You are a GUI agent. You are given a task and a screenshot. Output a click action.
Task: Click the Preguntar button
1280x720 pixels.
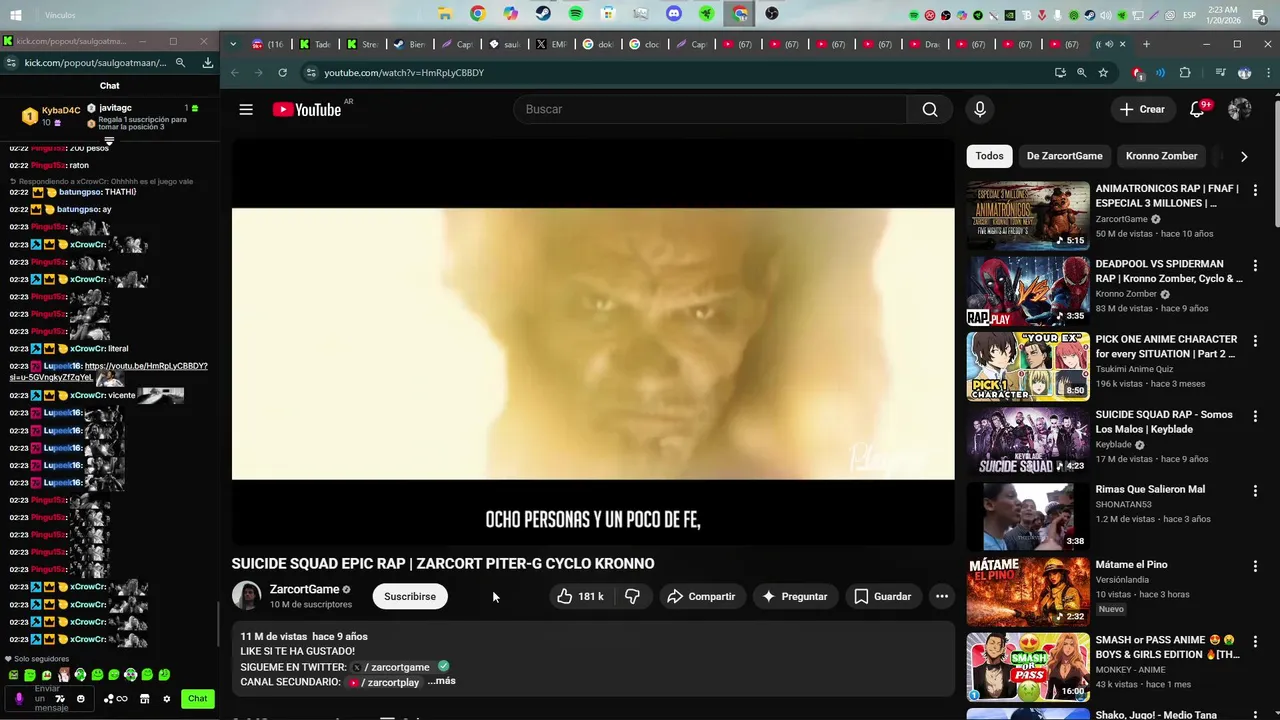coord(795,596)
